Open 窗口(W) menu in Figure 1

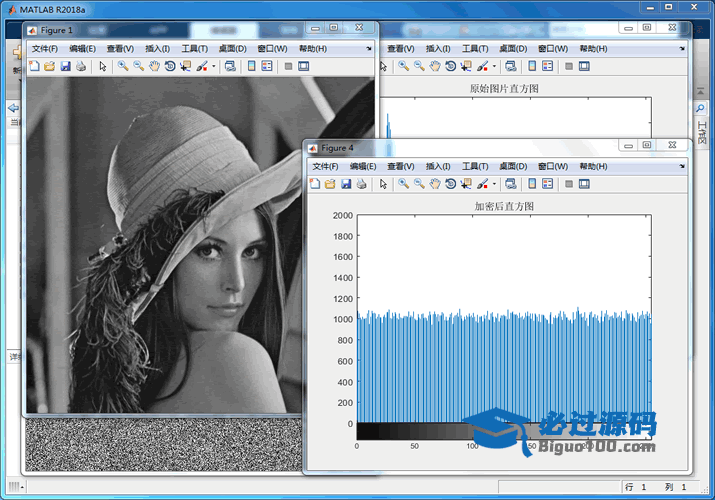click(272, 49)
